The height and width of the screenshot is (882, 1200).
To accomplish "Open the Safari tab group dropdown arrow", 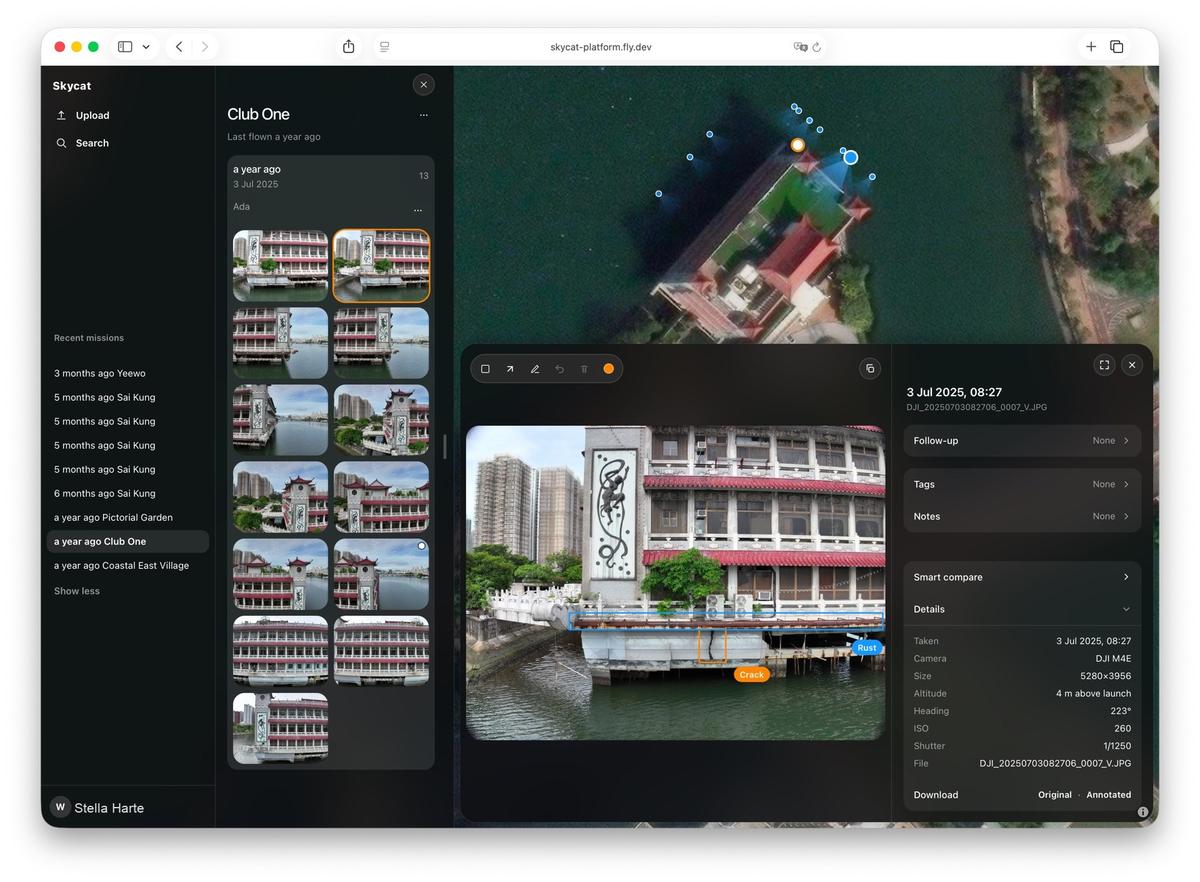I will pos(146,47).
